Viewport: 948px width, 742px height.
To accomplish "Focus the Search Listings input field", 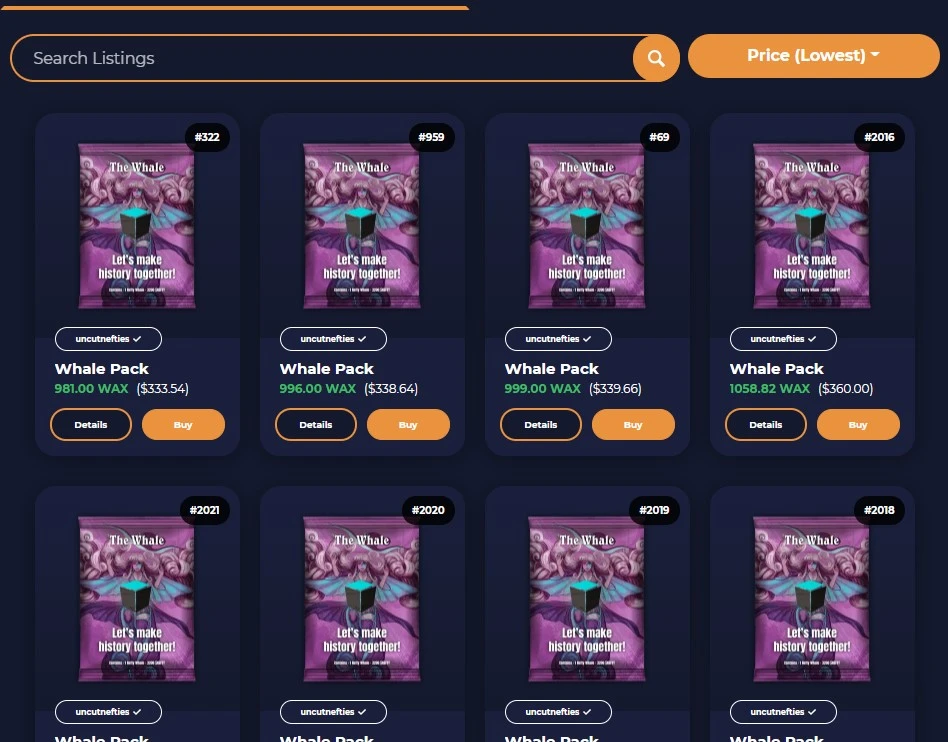I will 322,58.
